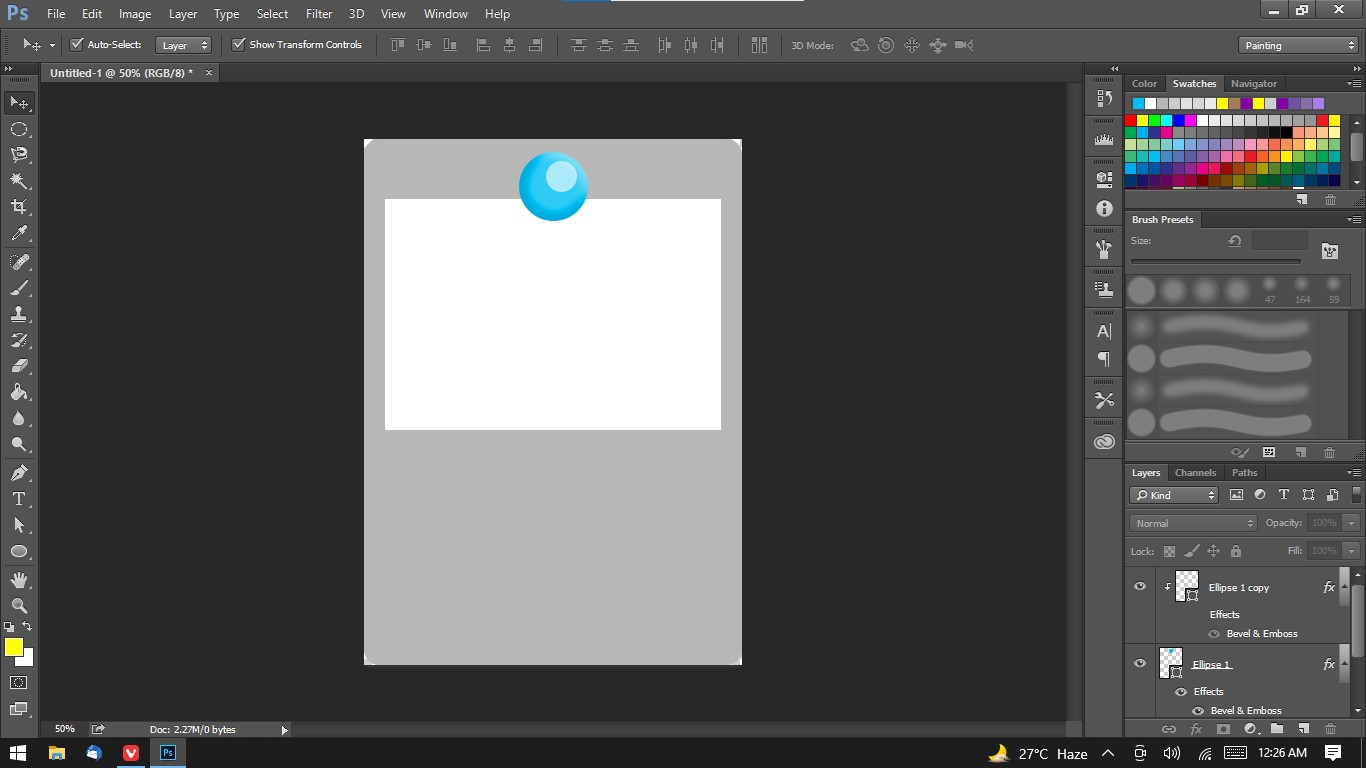Select the Move tool in toolbox

[x=19, y=103]
